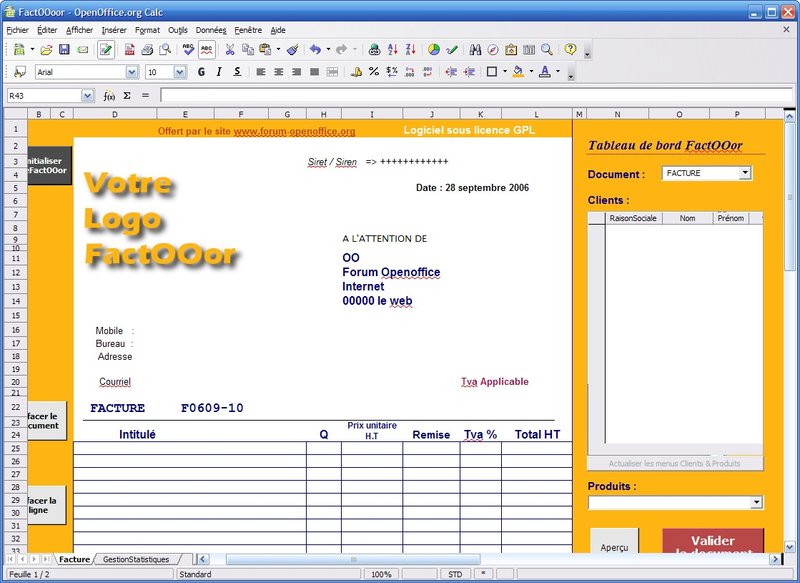
Task: Run the spellcheck tool
Action: 188,49
